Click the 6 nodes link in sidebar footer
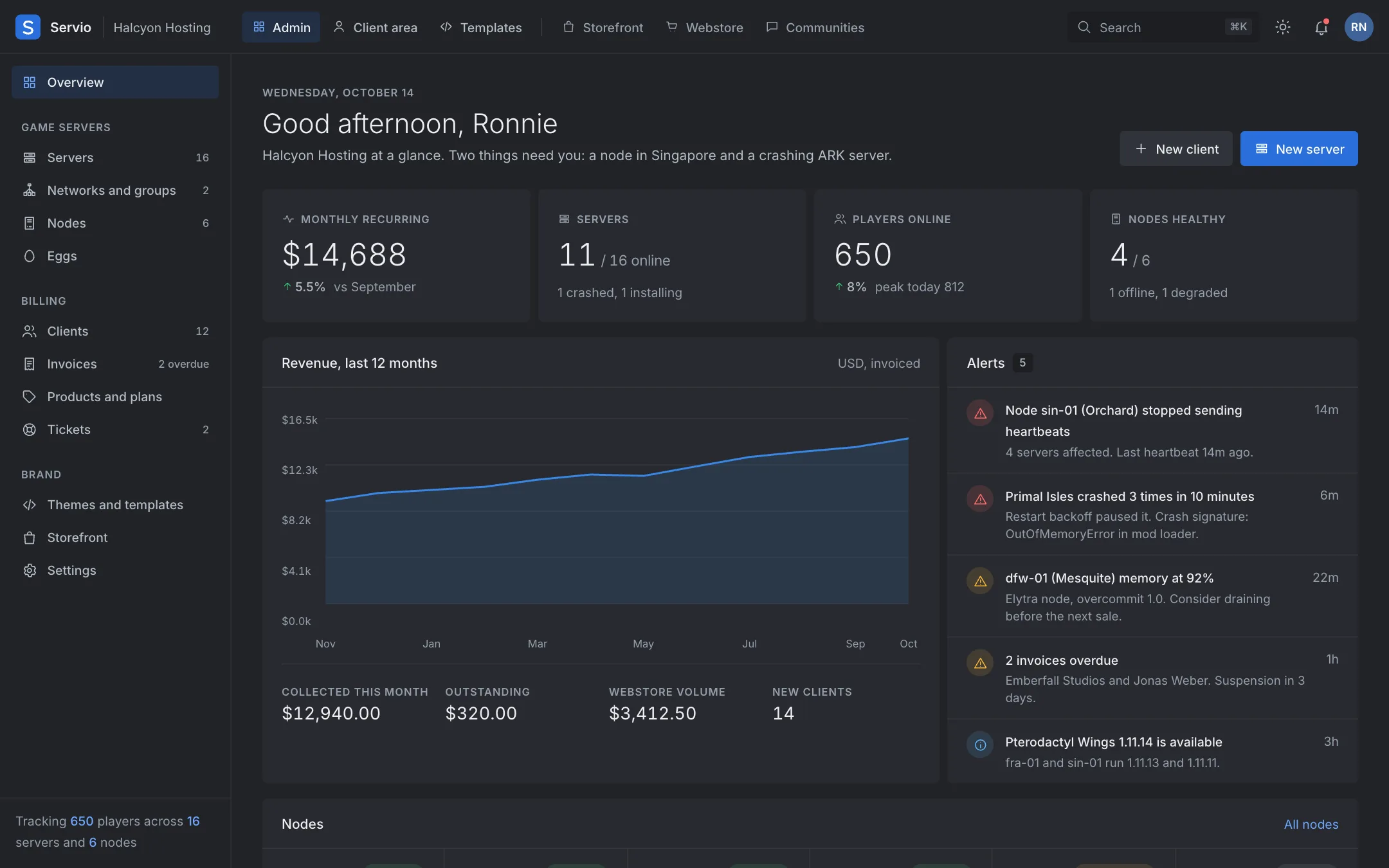The height and width of the screenshot is (868, 1389). point(93,842)
